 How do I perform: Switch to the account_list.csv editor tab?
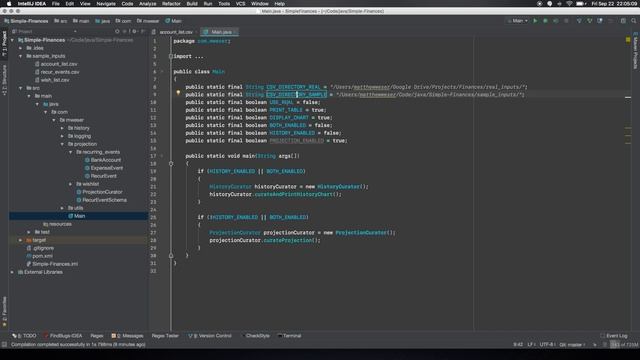(176, 31)
